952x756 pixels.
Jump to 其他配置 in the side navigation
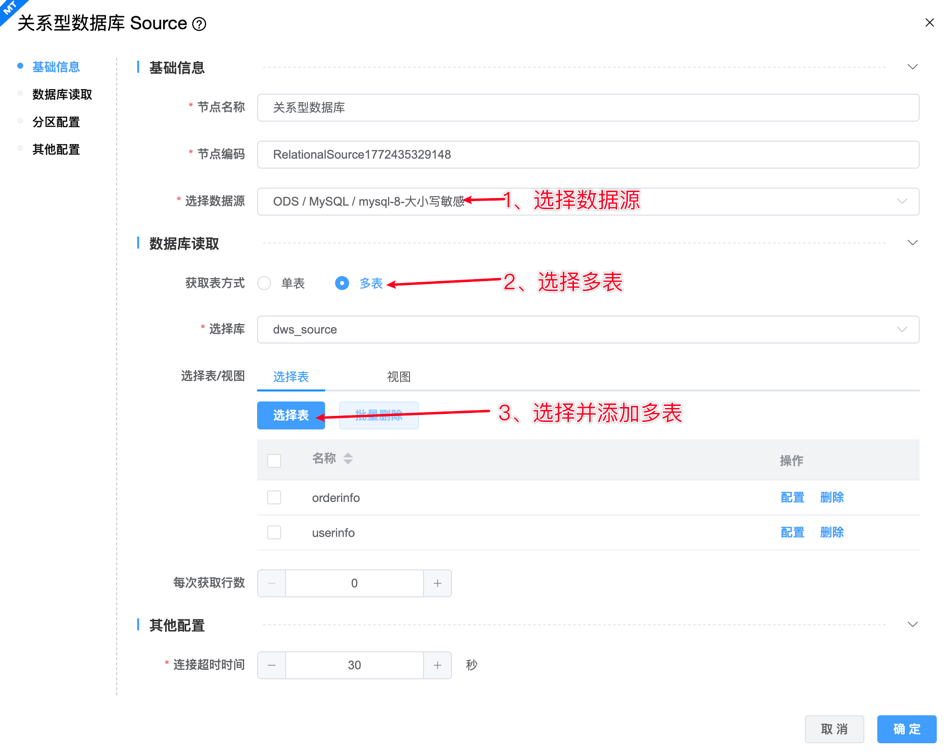[56, 149]
